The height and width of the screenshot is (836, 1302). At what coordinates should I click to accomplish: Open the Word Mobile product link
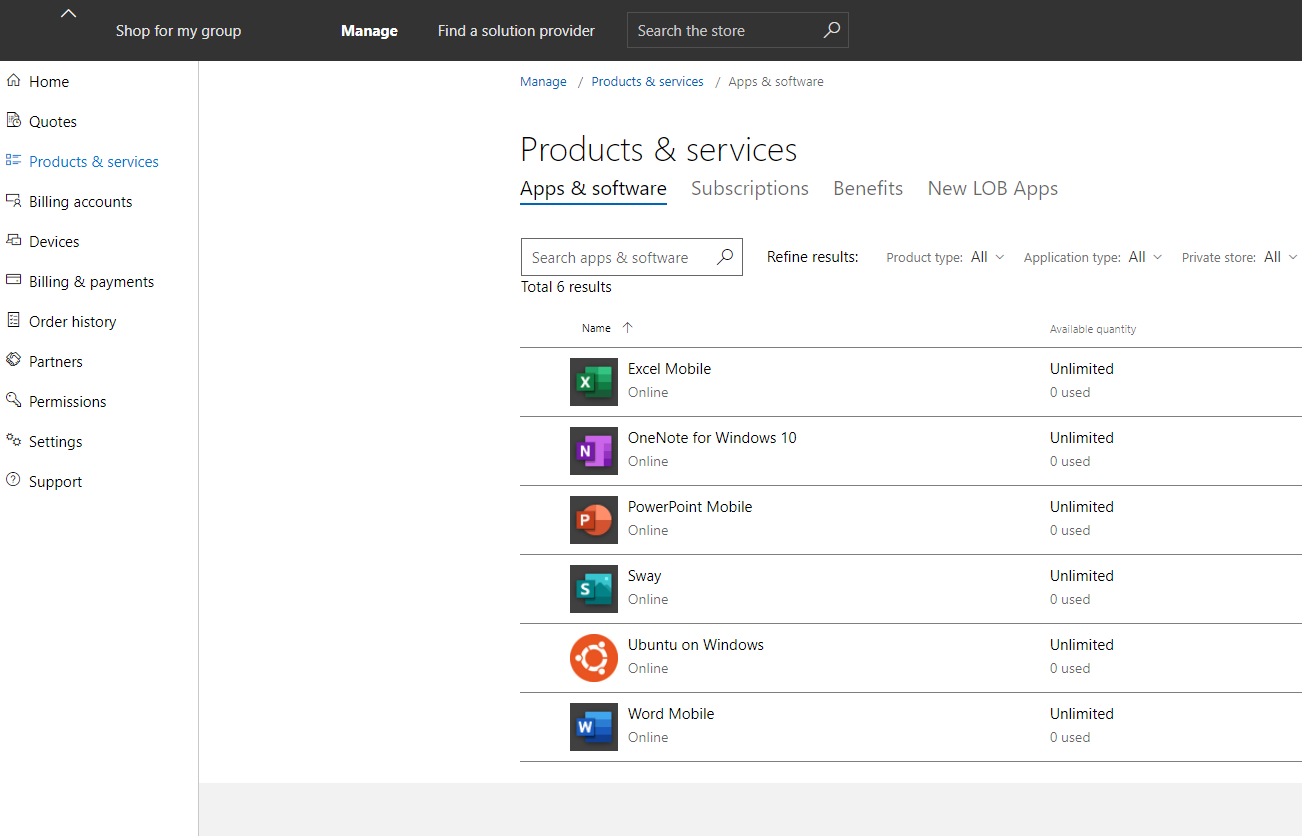671,714
